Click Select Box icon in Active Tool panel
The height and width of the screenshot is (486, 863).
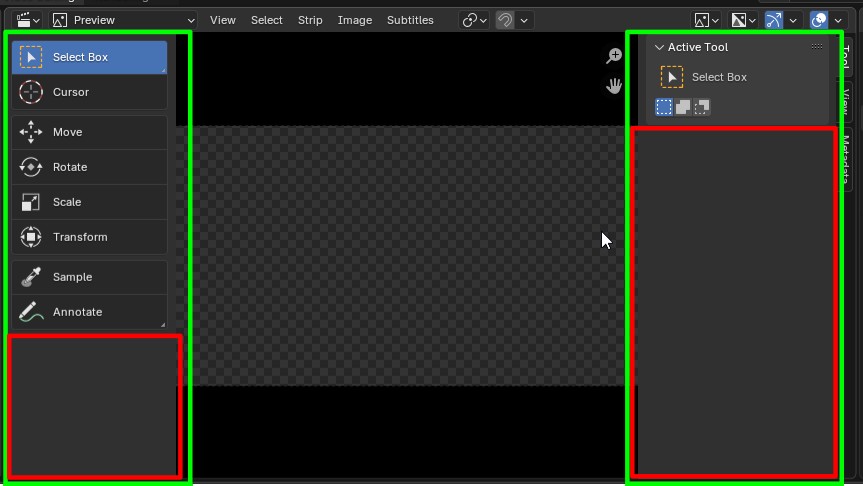(671, 77)
